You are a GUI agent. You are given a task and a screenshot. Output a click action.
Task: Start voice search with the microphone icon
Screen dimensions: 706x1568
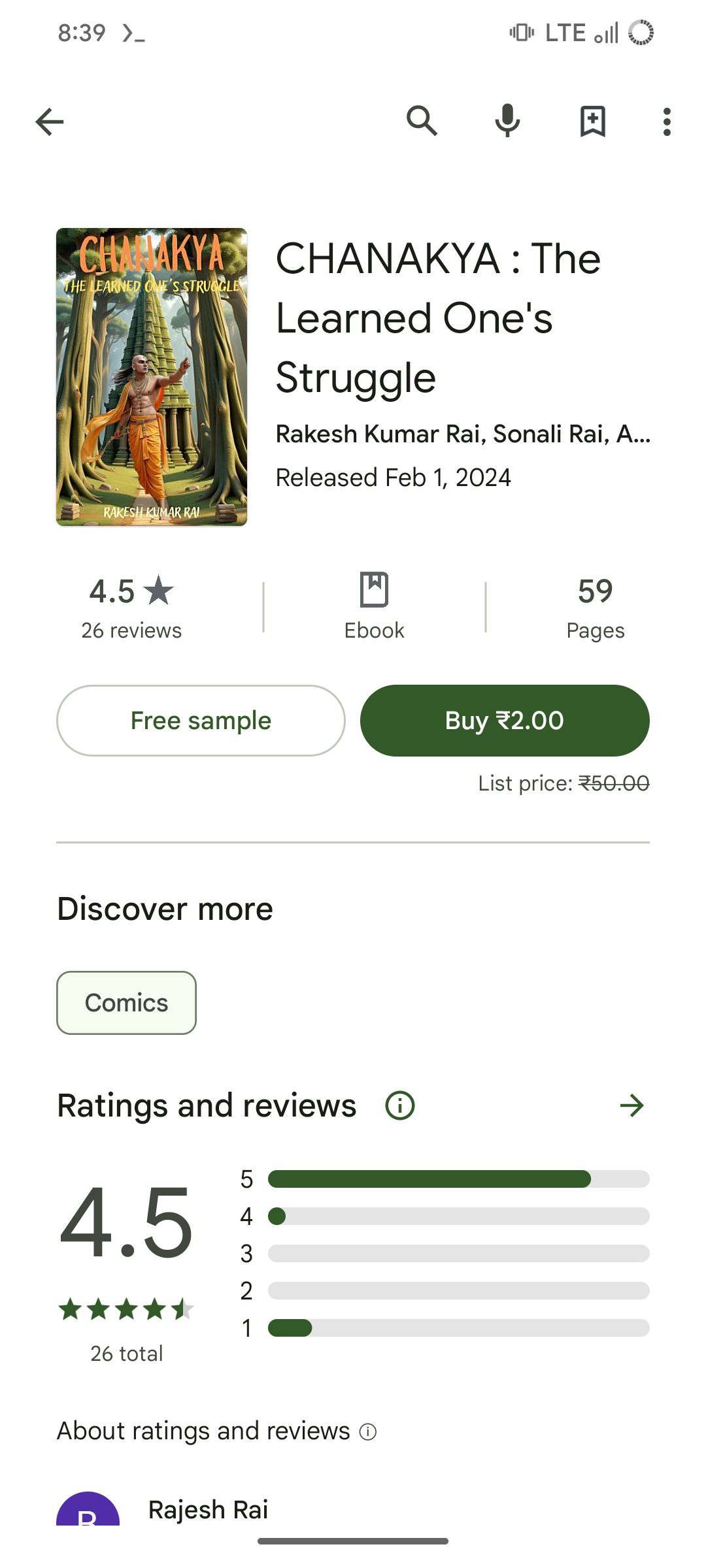(507, 121)
